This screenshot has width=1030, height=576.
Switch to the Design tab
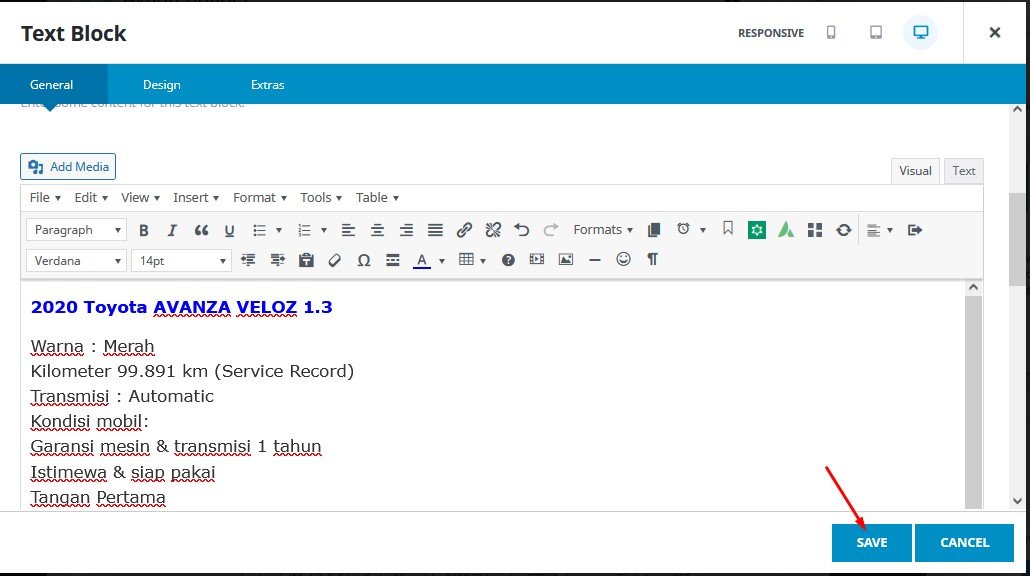pos(162,85)
